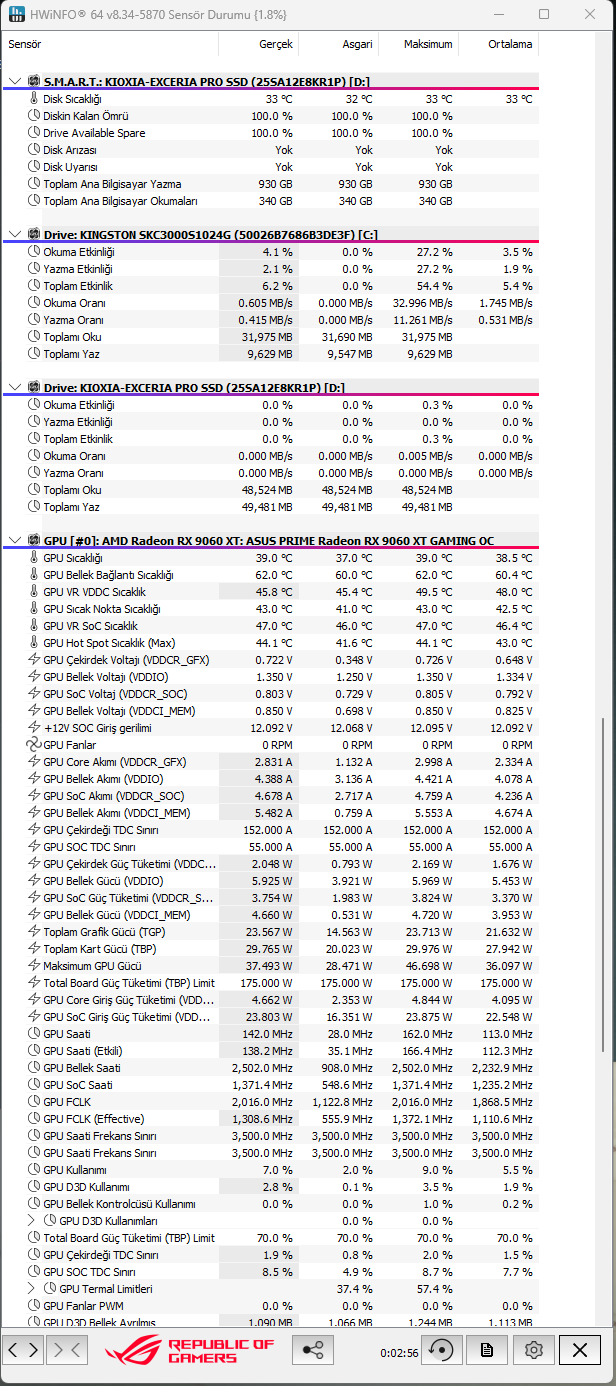Click drive icon in S.M.A.R.T. KIOXIA header
616x1386 pixels.
coord(33,80)
